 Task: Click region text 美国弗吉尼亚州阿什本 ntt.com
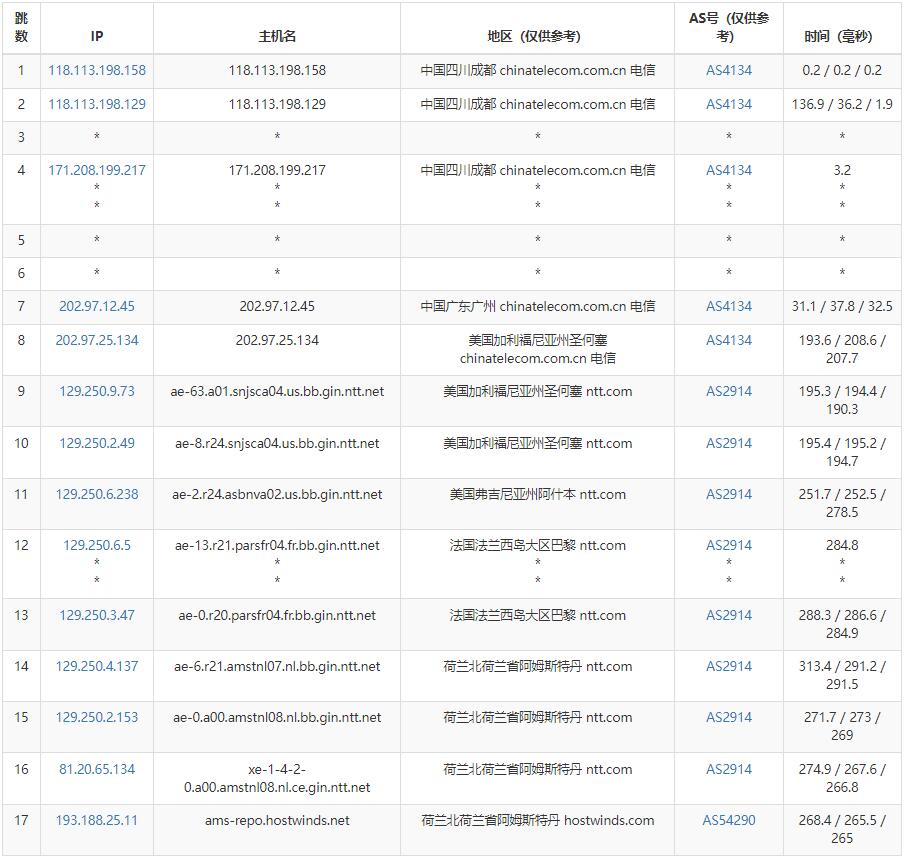(537, 494)
